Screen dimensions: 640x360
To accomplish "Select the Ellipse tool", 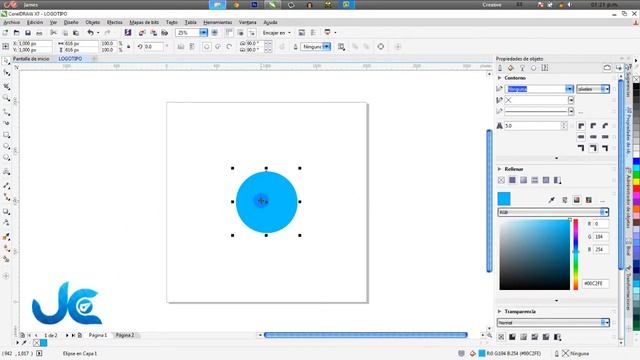I will tap(6, 146).
